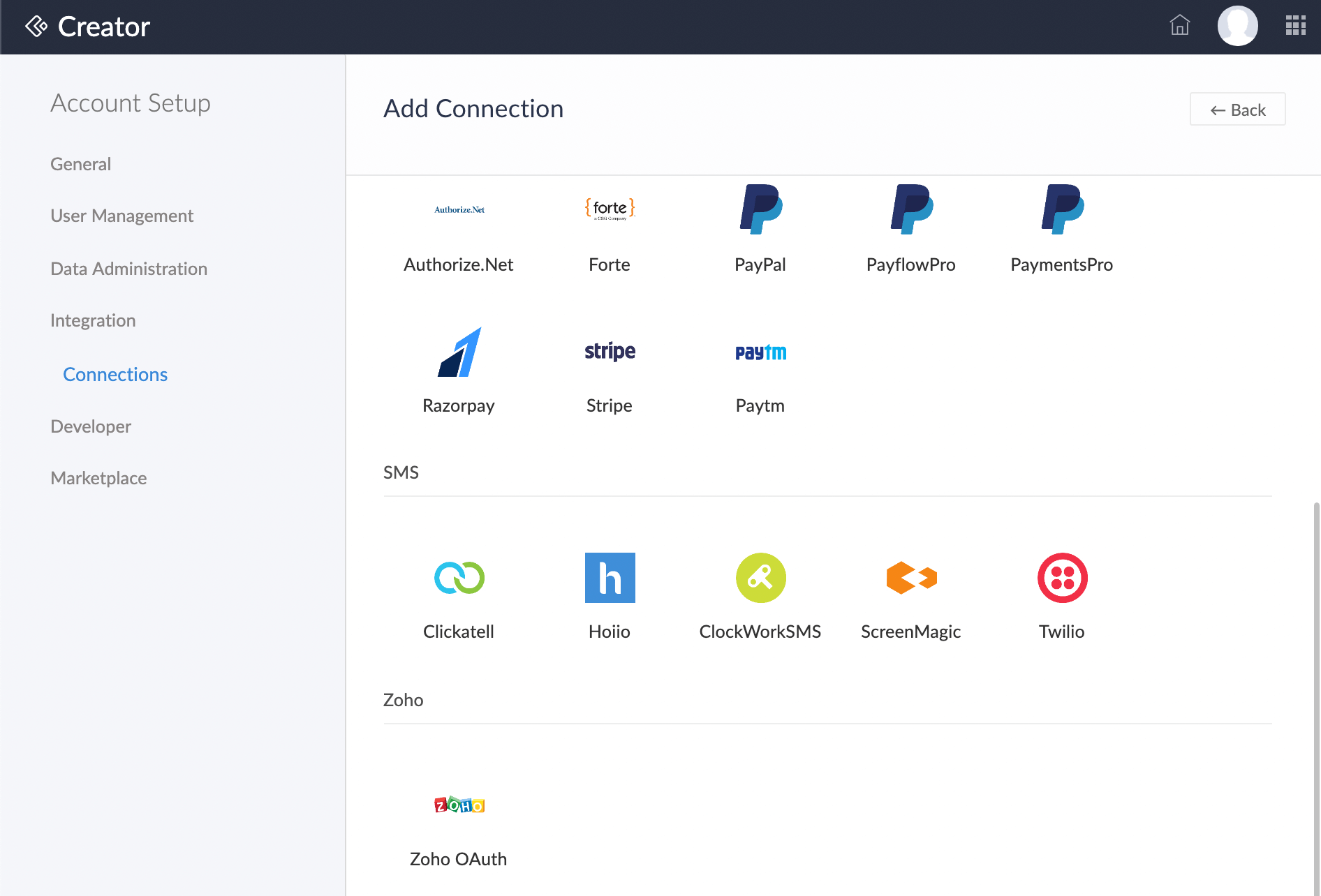Open Developer section
The image size is (1321, 896).
91,426
